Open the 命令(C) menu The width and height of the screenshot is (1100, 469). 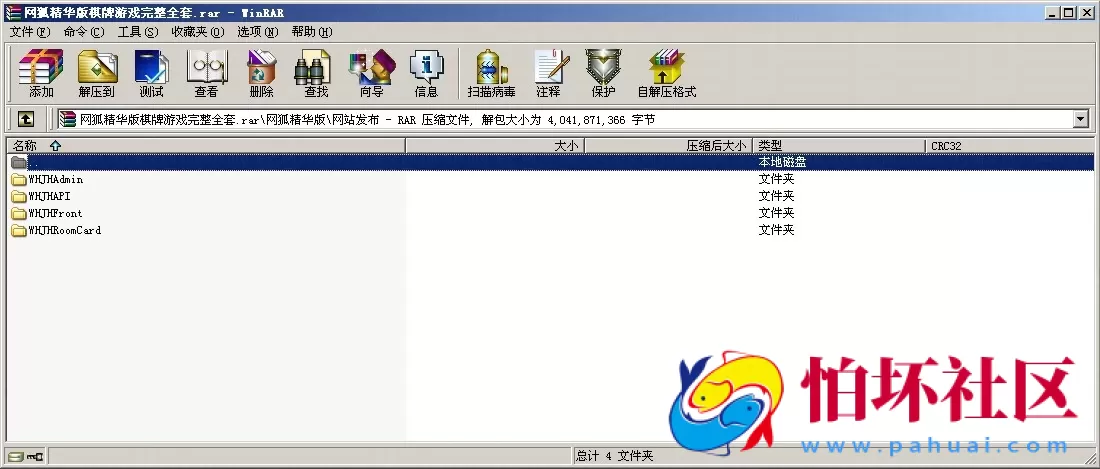click(x=83, y=32)
